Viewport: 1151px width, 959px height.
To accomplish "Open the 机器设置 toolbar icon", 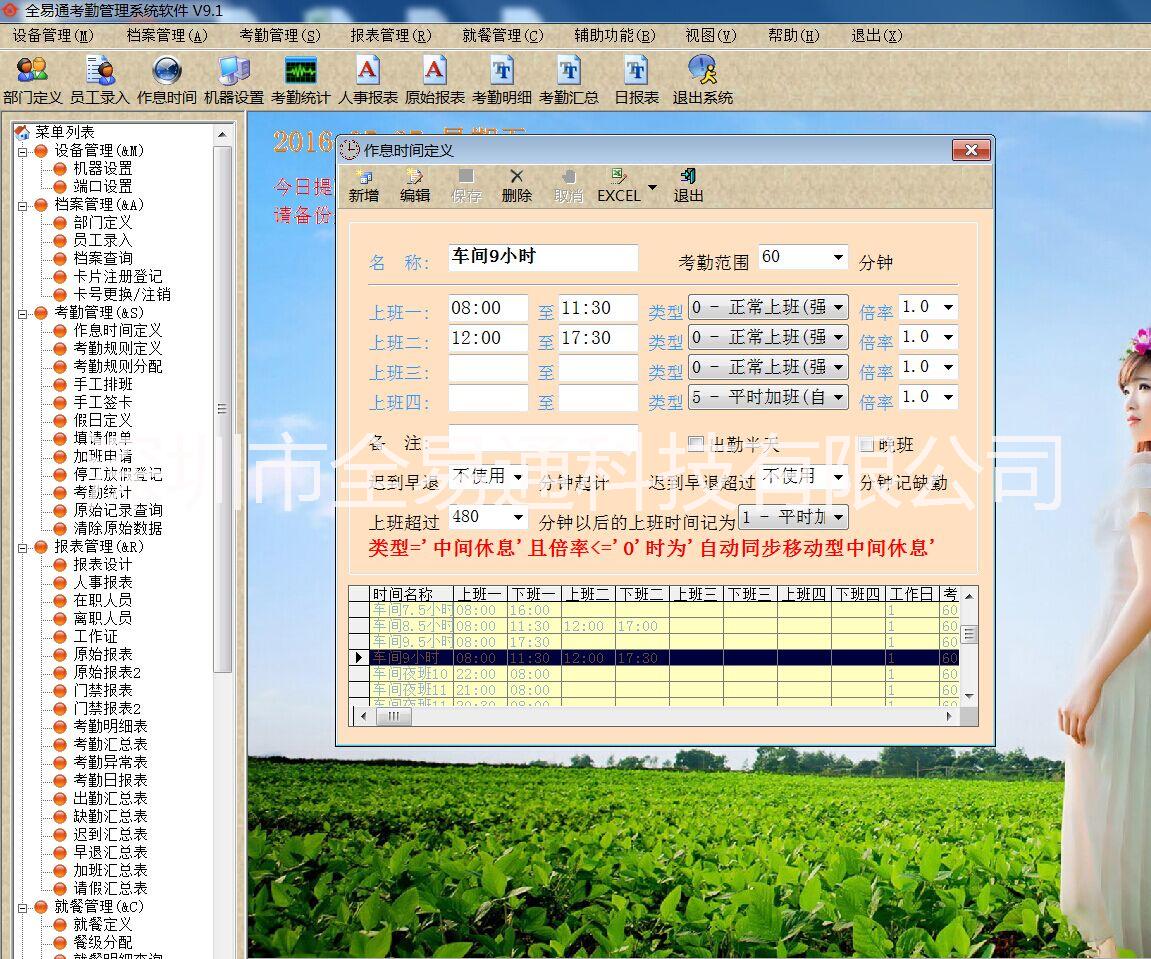I will (x=234, y=80).
